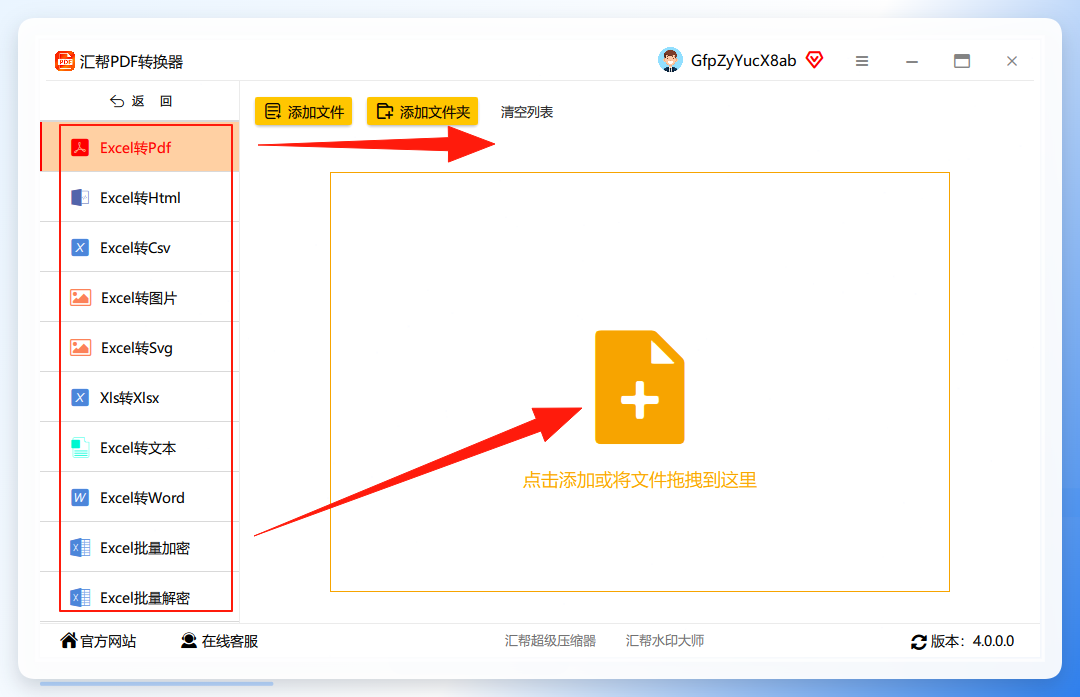Select the Excel转Csv menu item
The width and height of the screenshot is (1080, 697).
point(140,247)
